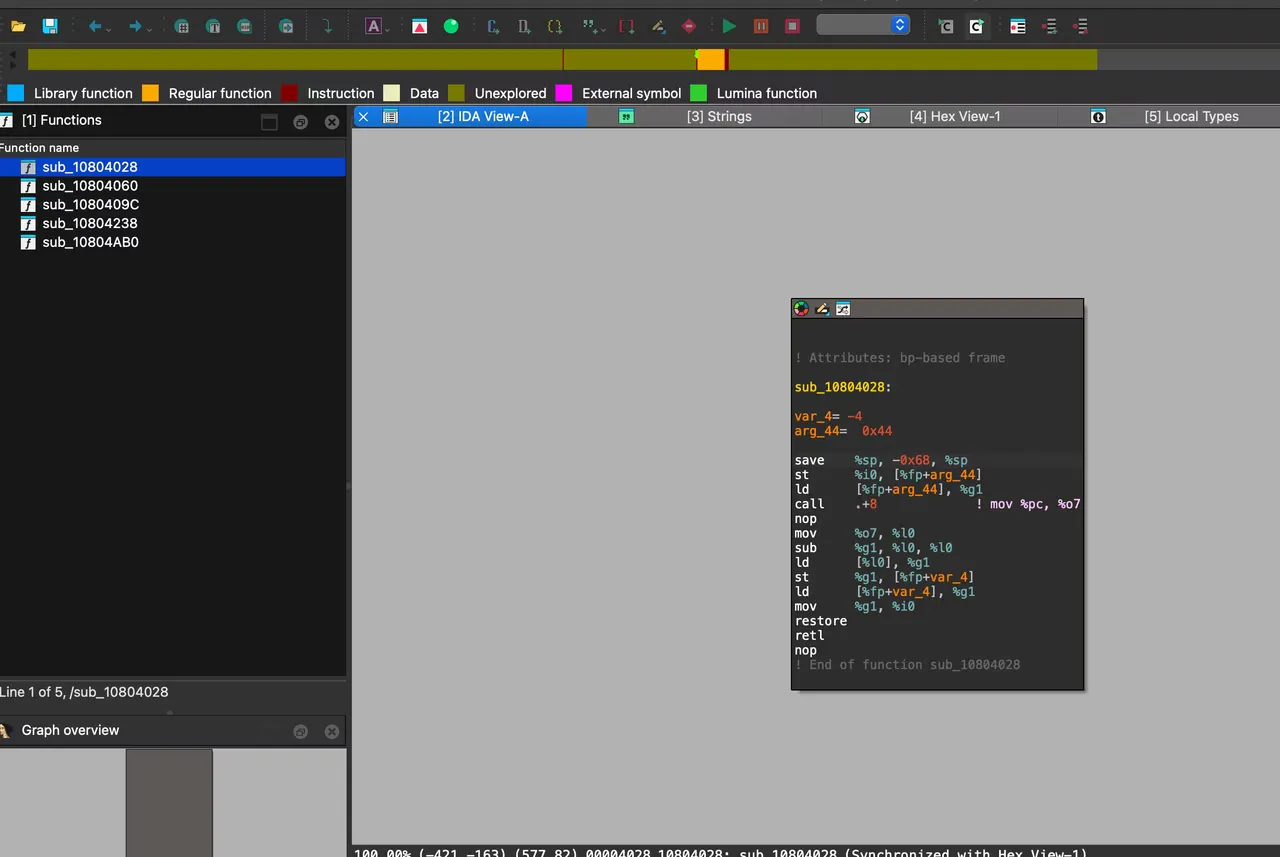
Task: Click the 'D' create data icon
Action: pos(524,26)
